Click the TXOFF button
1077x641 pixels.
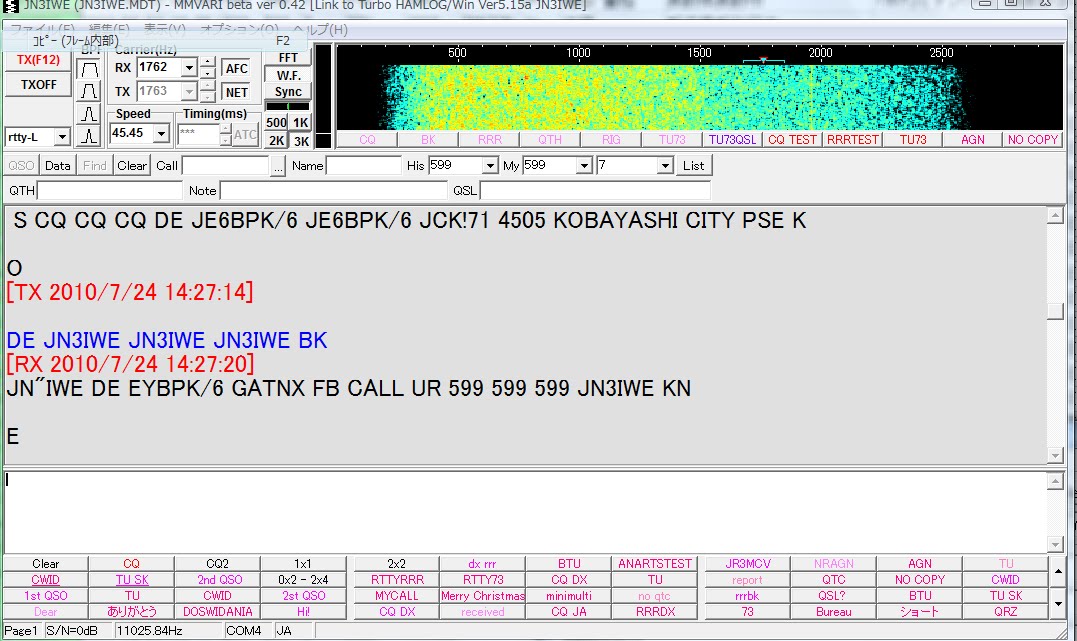pos(38,85)
